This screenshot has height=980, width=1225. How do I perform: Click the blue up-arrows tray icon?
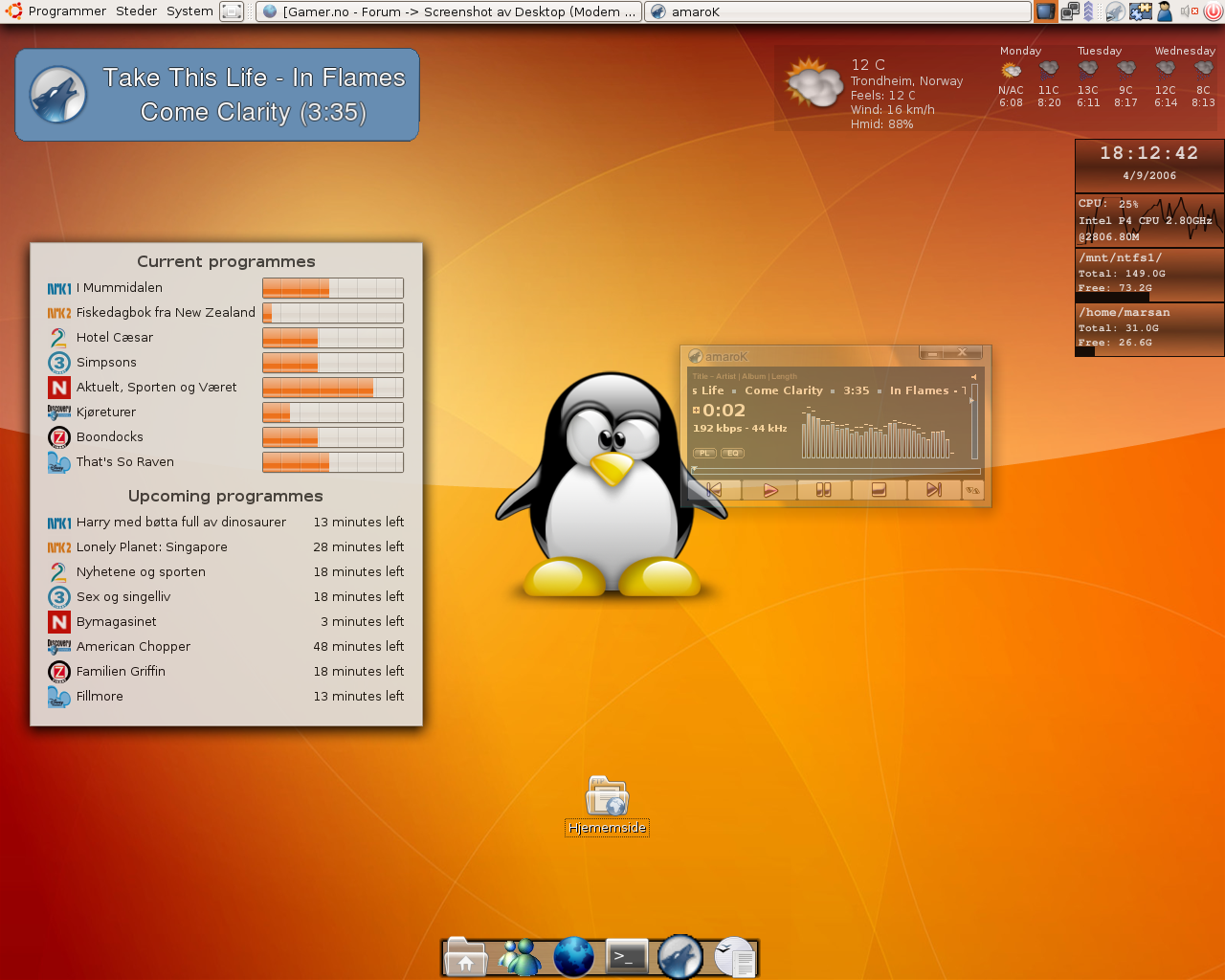coord(1088,11)
